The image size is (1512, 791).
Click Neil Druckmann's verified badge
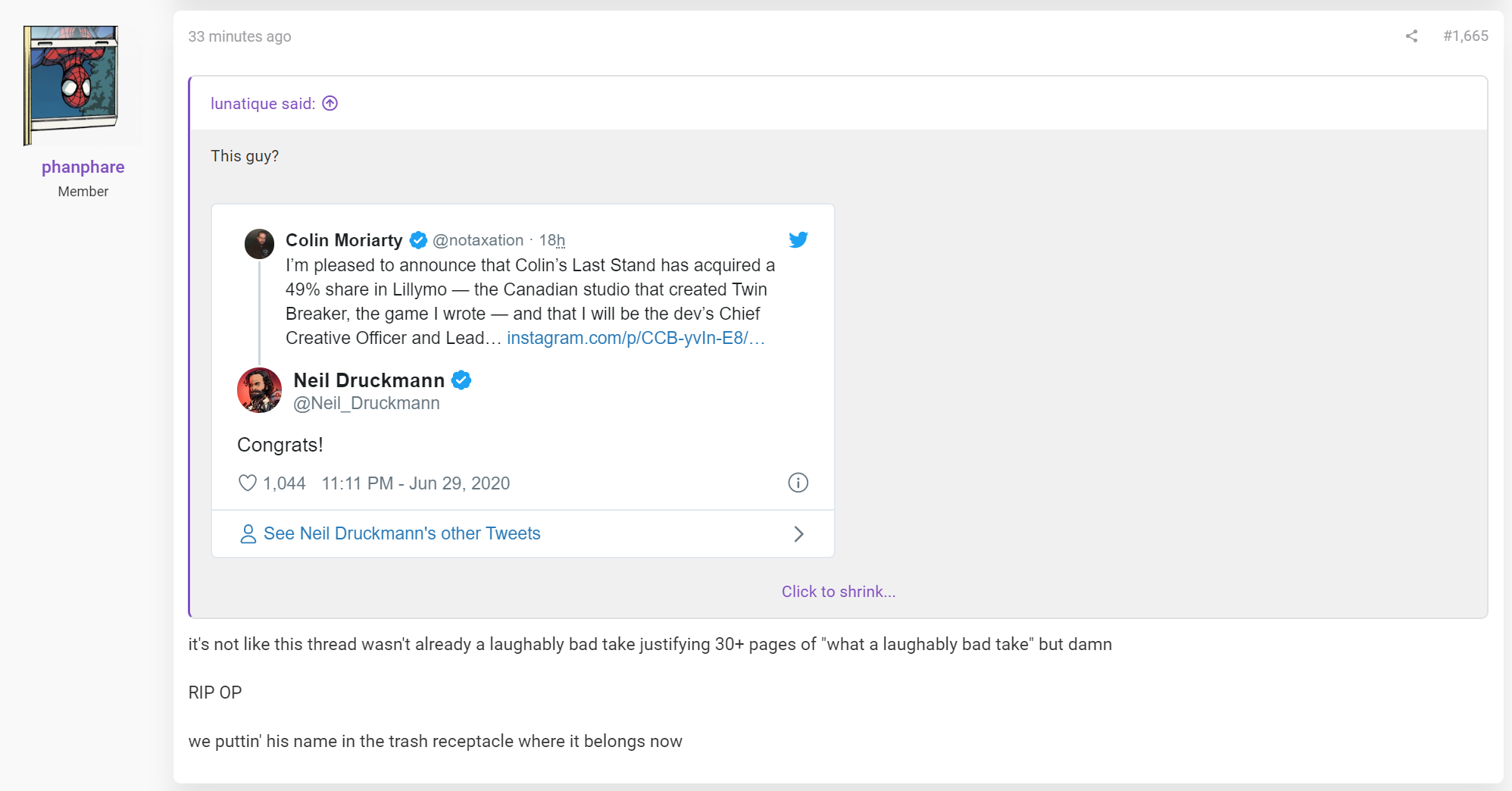point(461,380)
